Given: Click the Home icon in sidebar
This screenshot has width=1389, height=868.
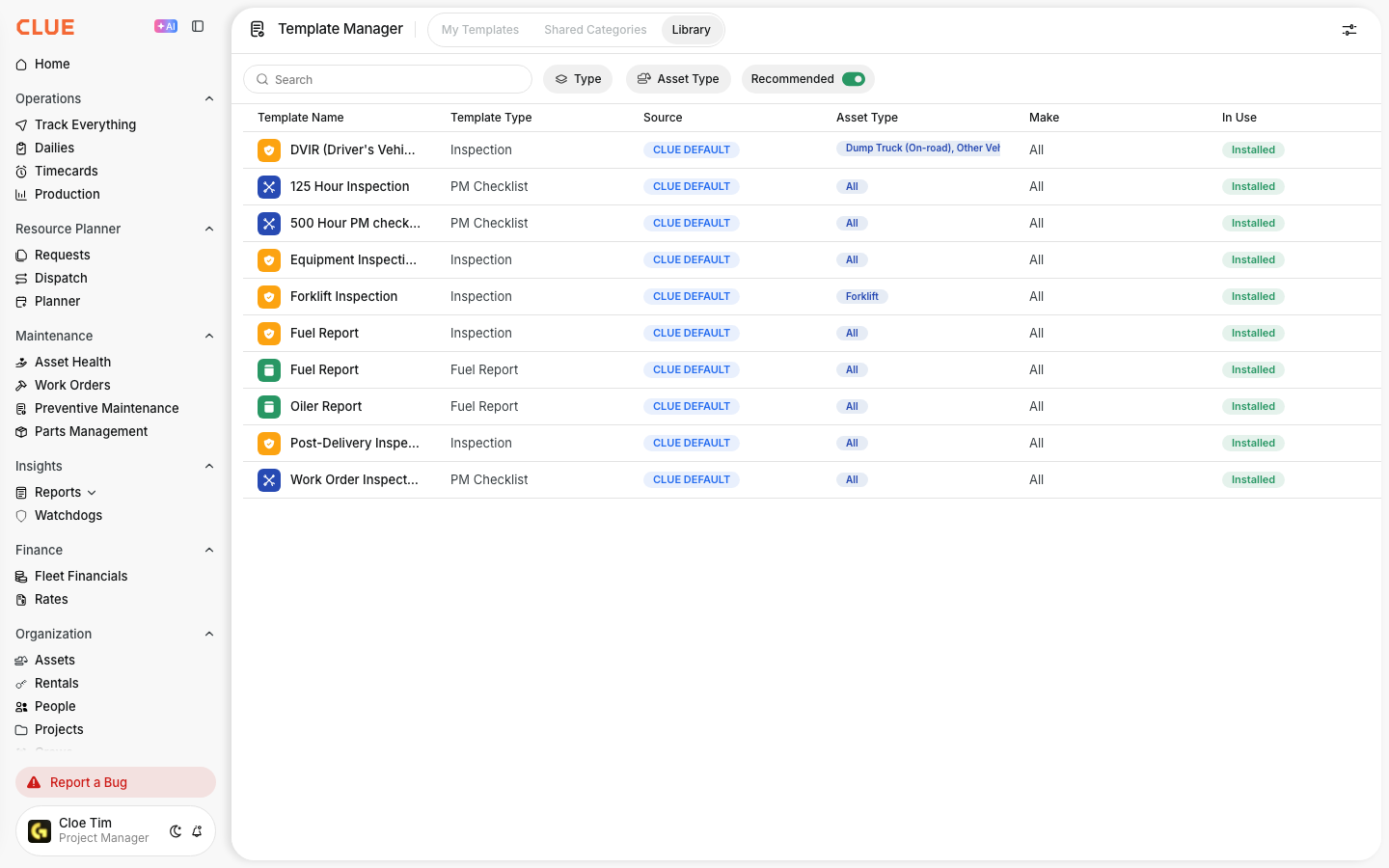Looking at the screenshot, I should (x=21, y=65).
